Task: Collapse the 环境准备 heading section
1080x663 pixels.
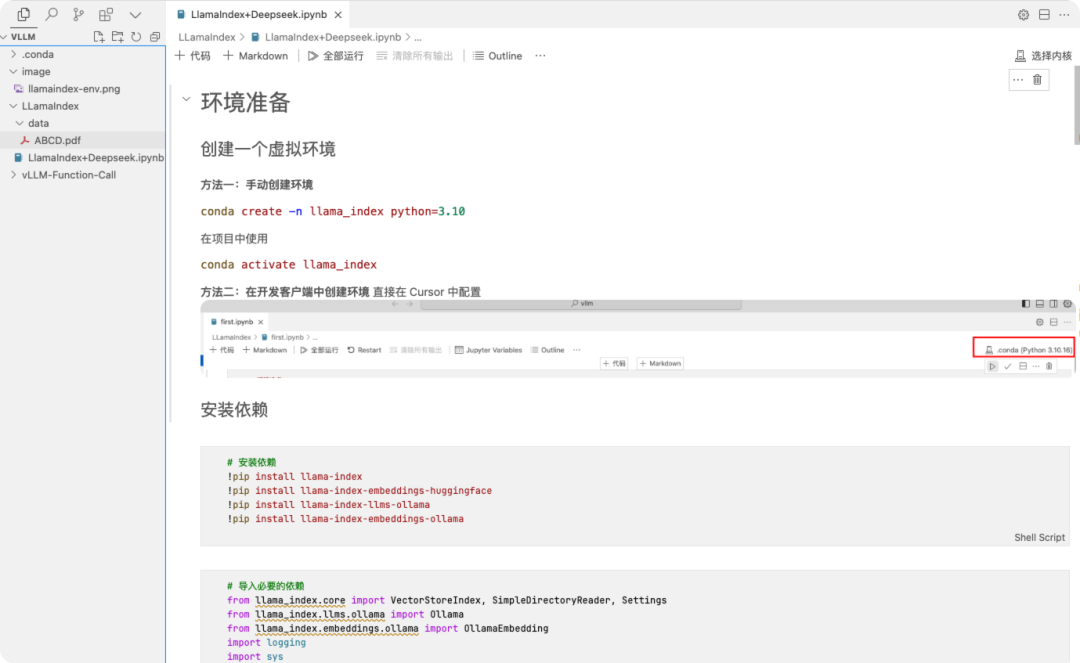Action: click(x=186, y=99)
